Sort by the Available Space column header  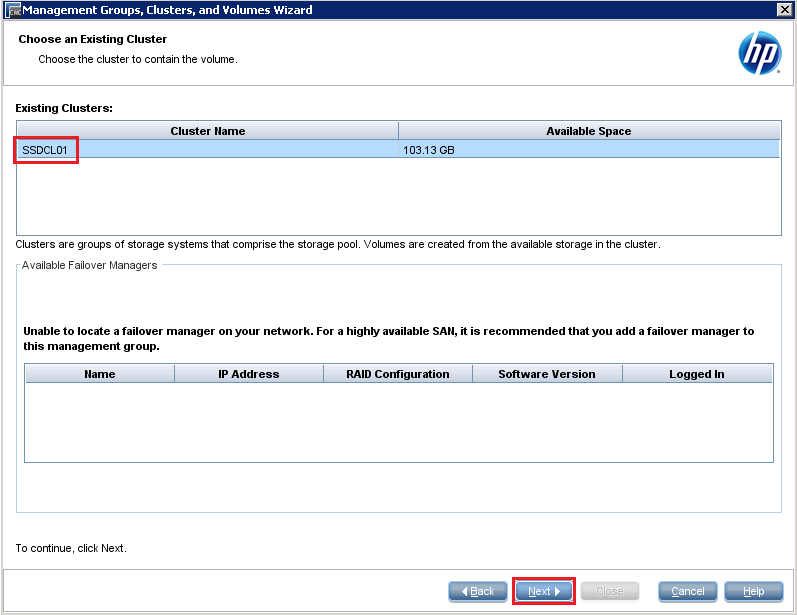click(588, 131)
